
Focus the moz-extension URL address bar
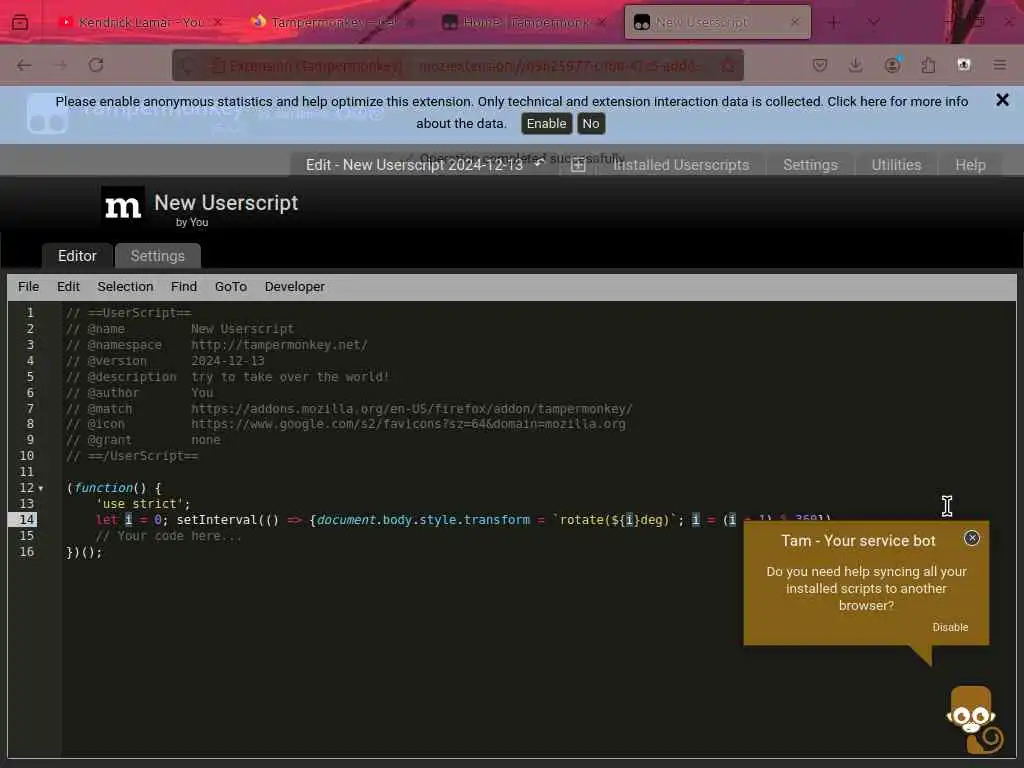(x=457, y=65)
